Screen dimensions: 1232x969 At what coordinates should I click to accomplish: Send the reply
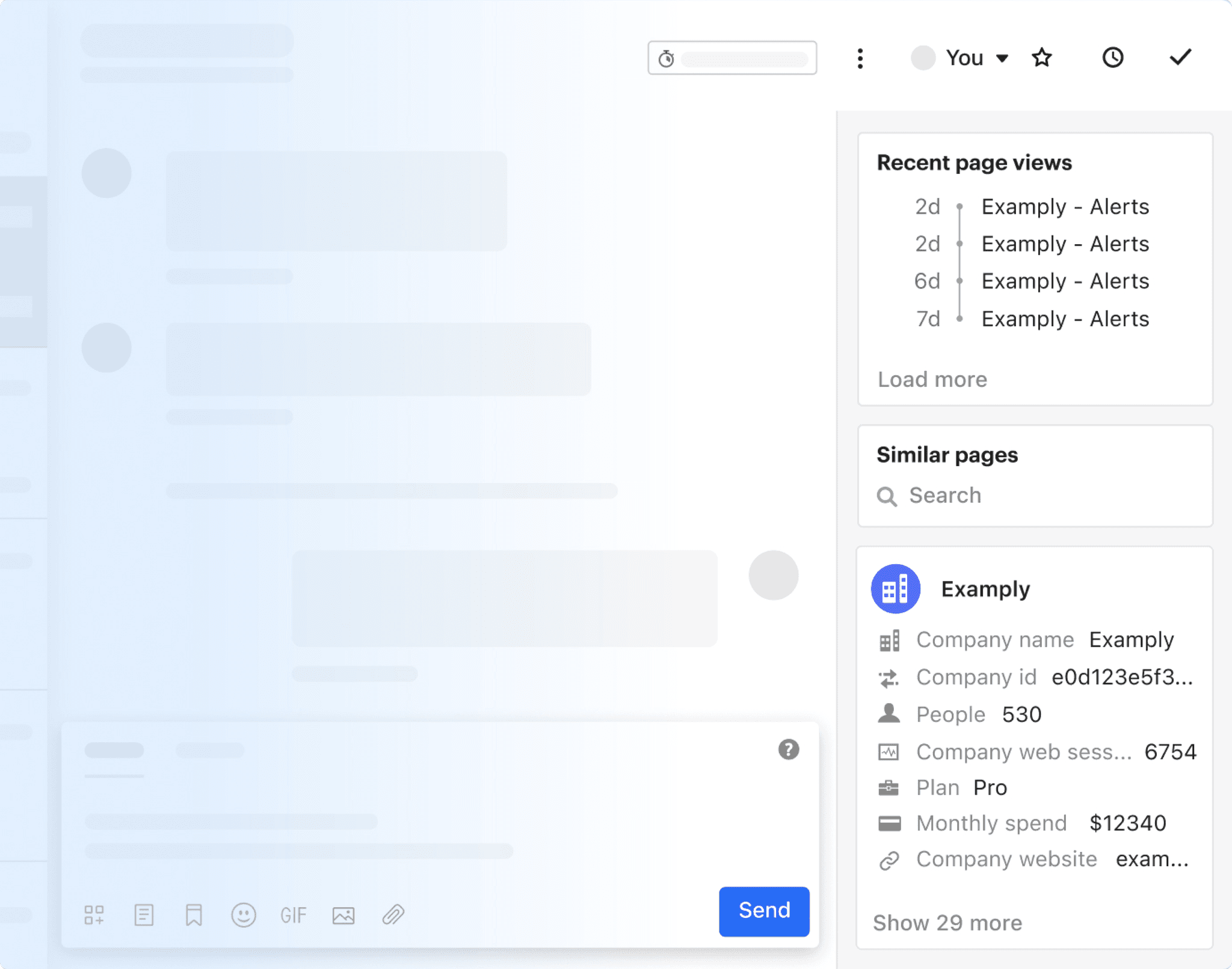[764, 911]
